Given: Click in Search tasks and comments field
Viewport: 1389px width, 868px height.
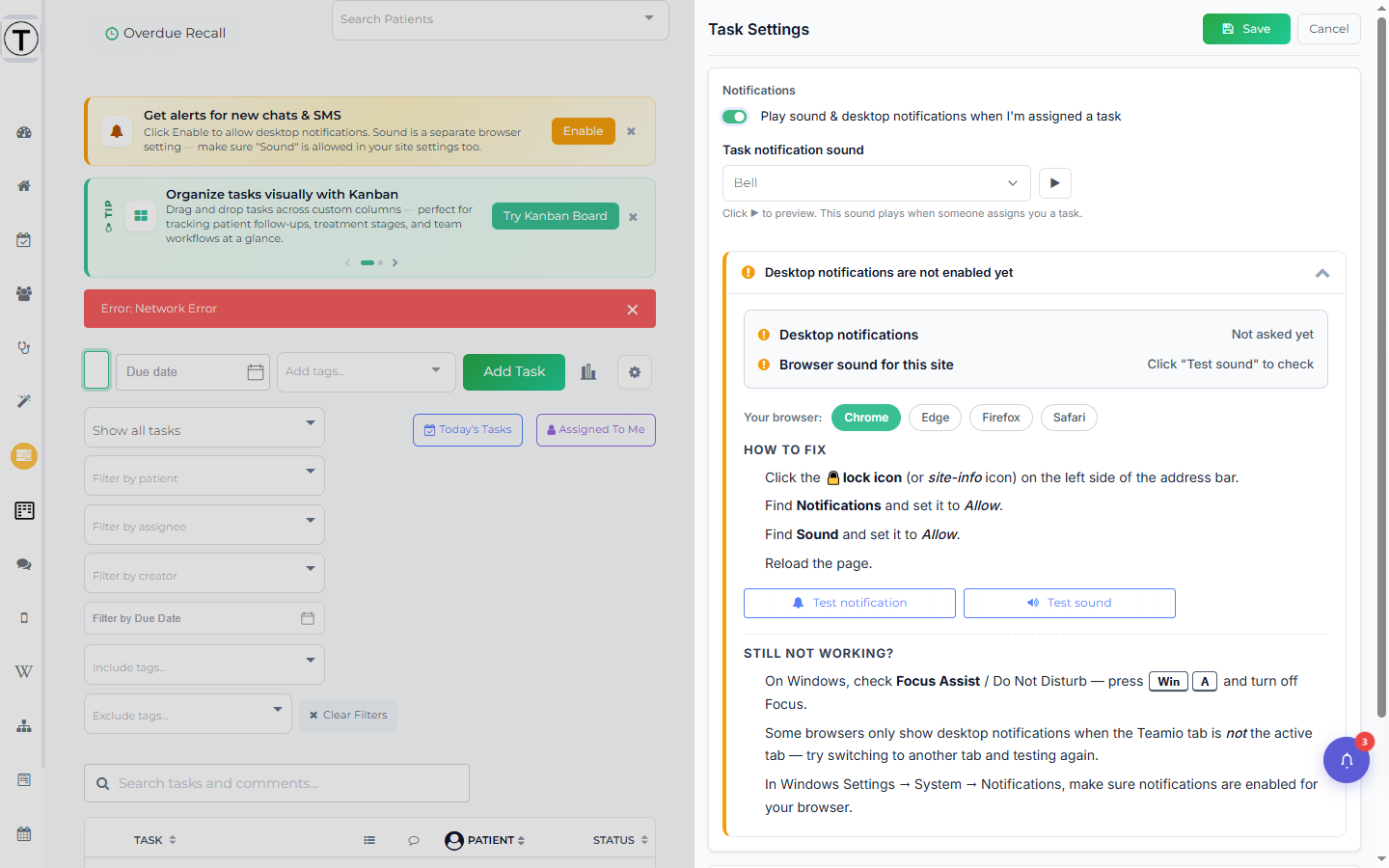Looking at the screenshot, I should [x=277, y=783].
